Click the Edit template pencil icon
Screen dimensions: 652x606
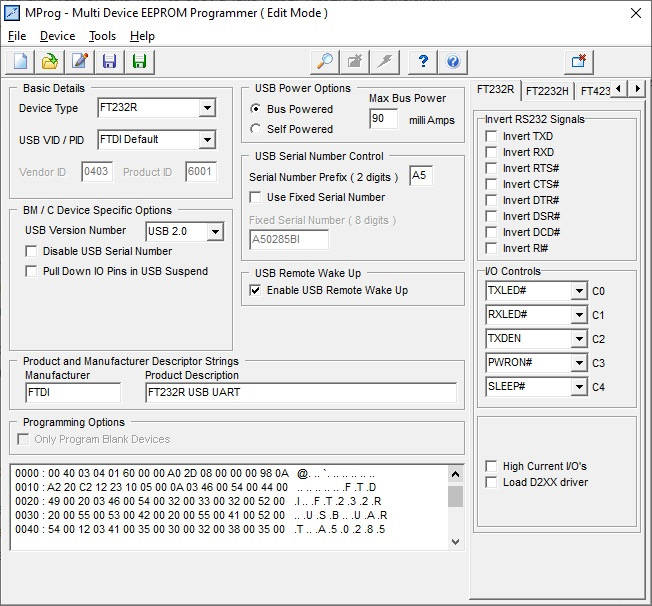coord(80,62)
